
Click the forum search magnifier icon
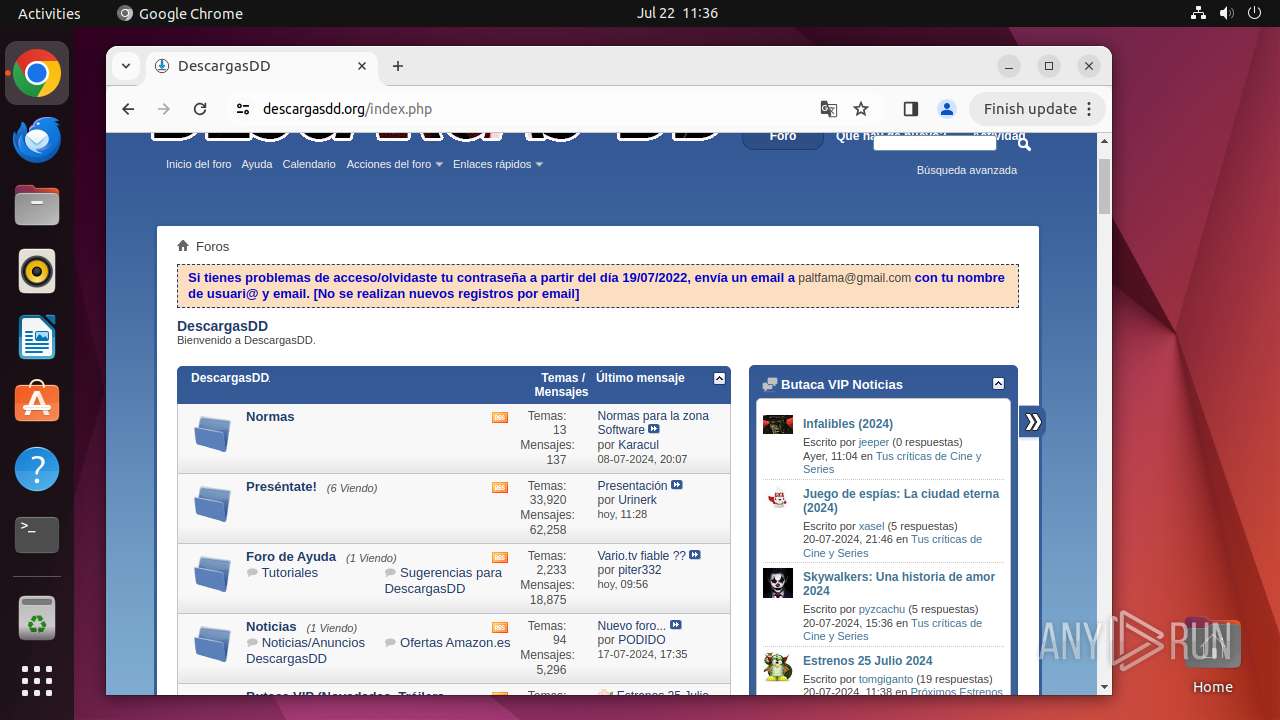tap(1024, 144)
